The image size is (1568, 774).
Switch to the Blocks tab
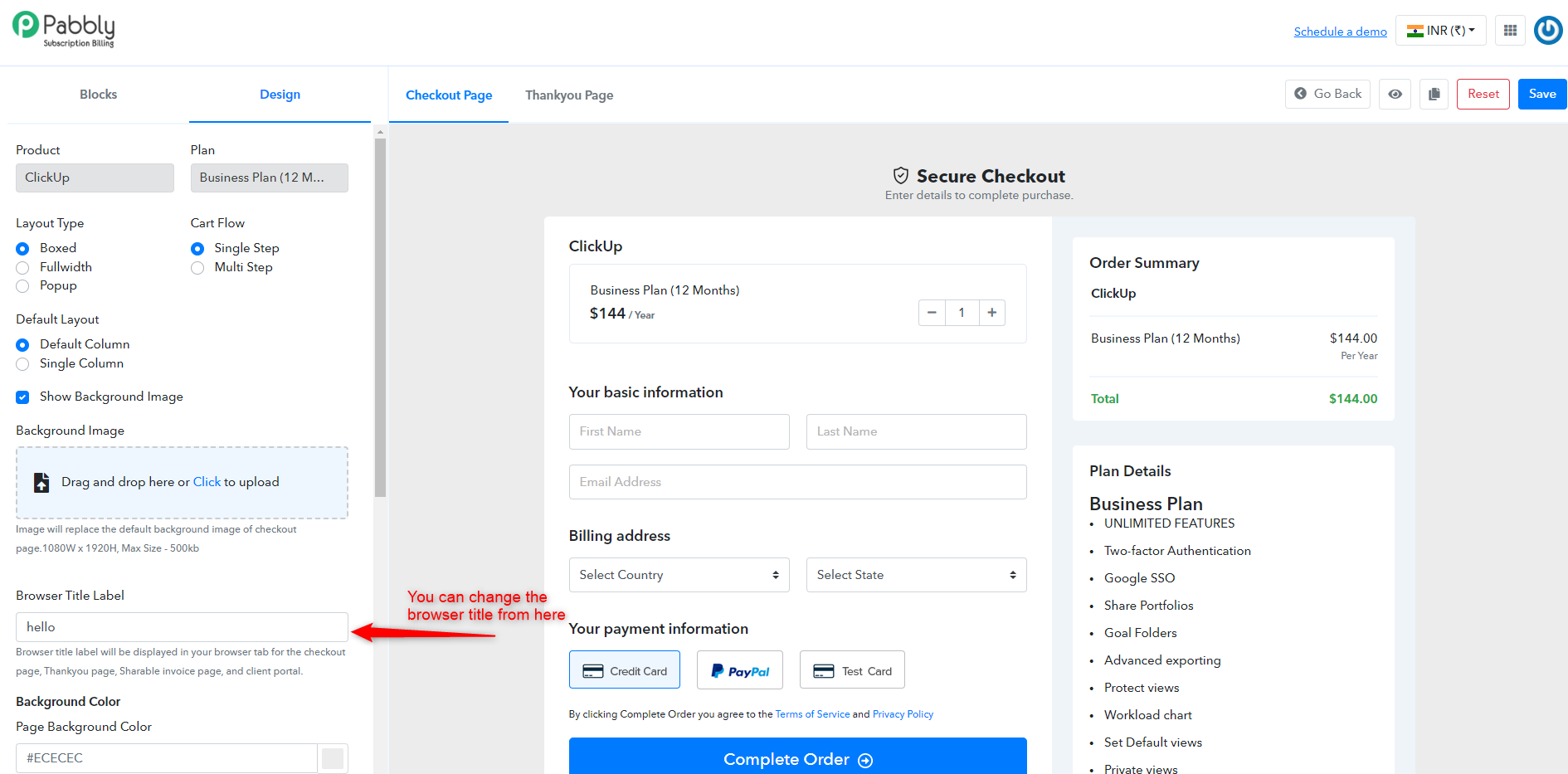[x=98, y=95]
